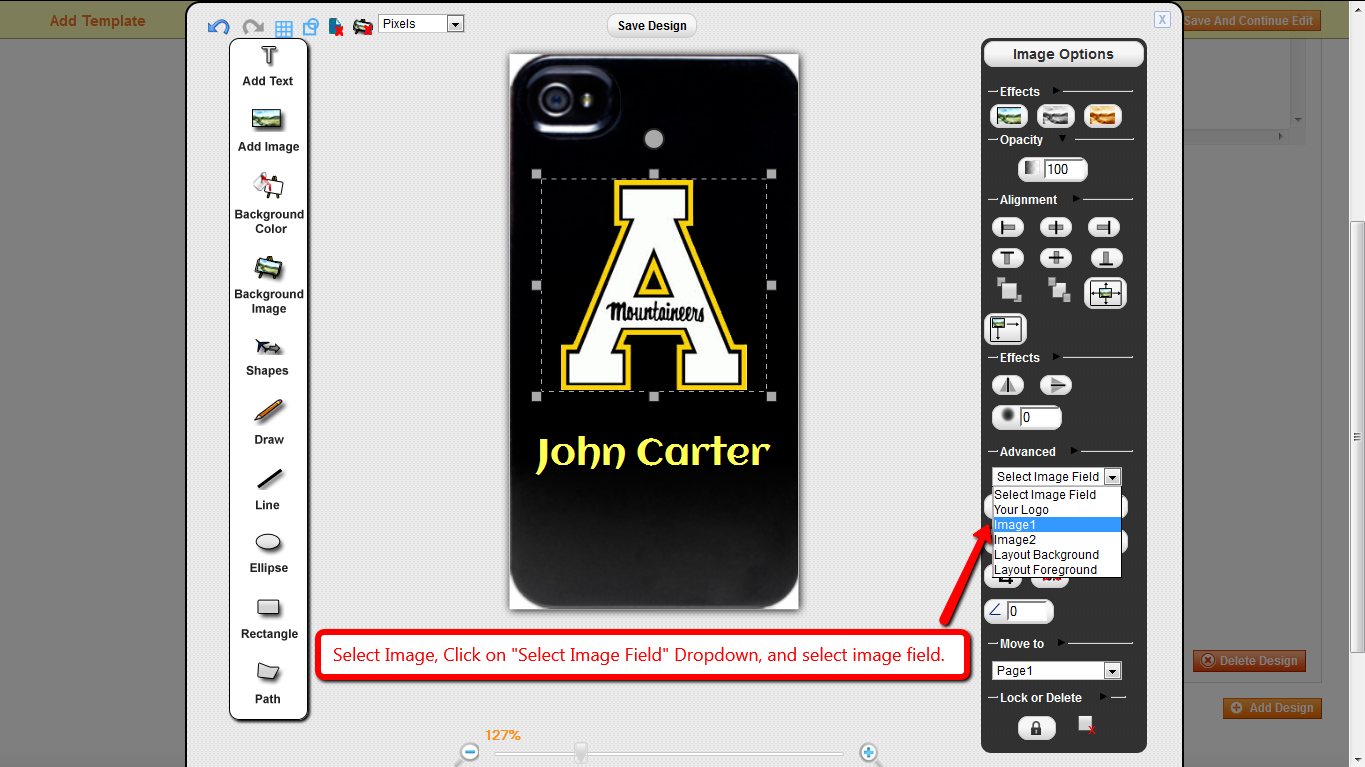Align image to horizontal center
The width and height of the screenshot is (1365, 767).
click(1056, 227)
